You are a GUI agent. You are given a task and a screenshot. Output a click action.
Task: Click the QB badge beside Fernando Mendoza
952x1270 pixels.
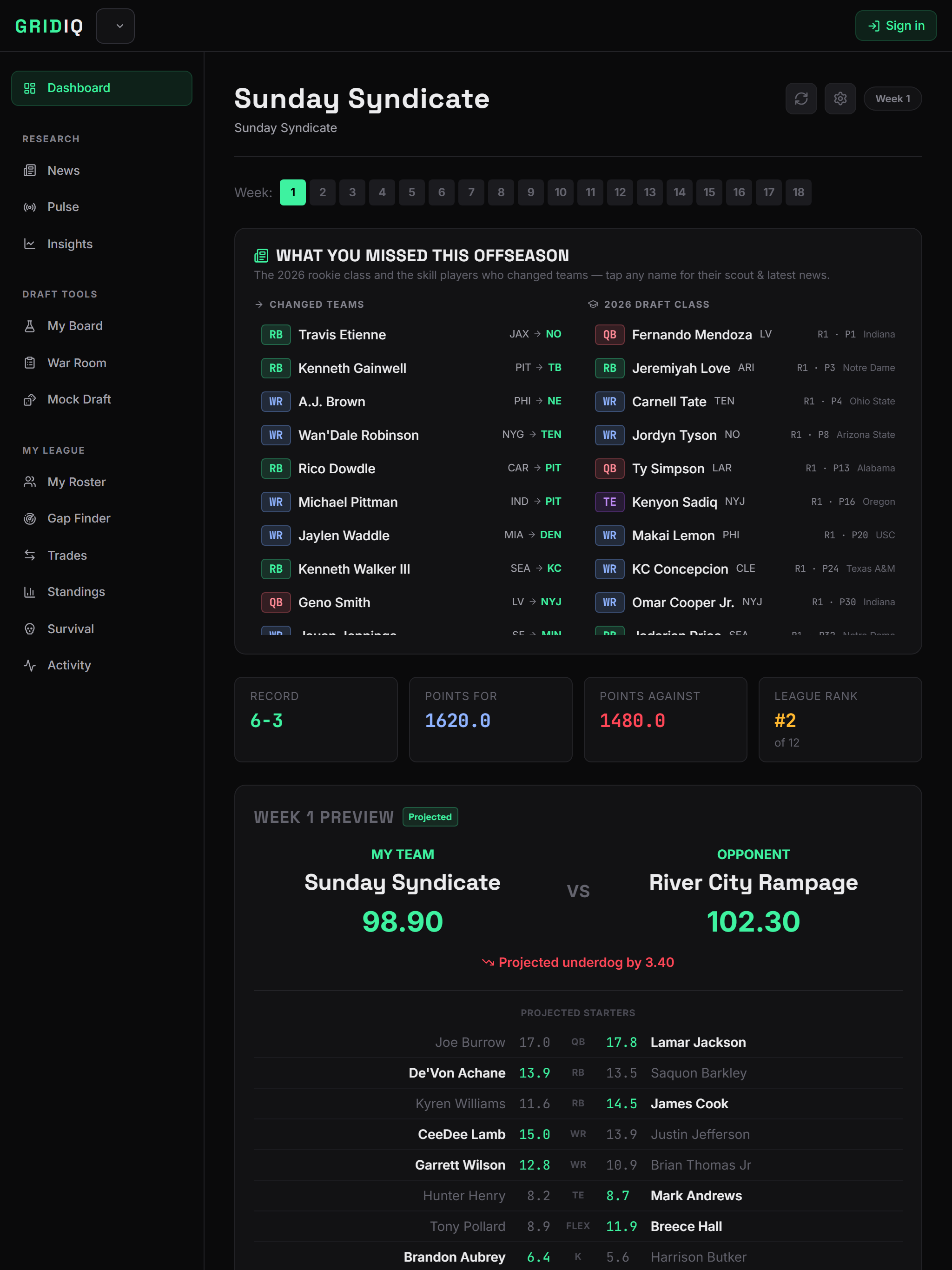tap(609, 335)
